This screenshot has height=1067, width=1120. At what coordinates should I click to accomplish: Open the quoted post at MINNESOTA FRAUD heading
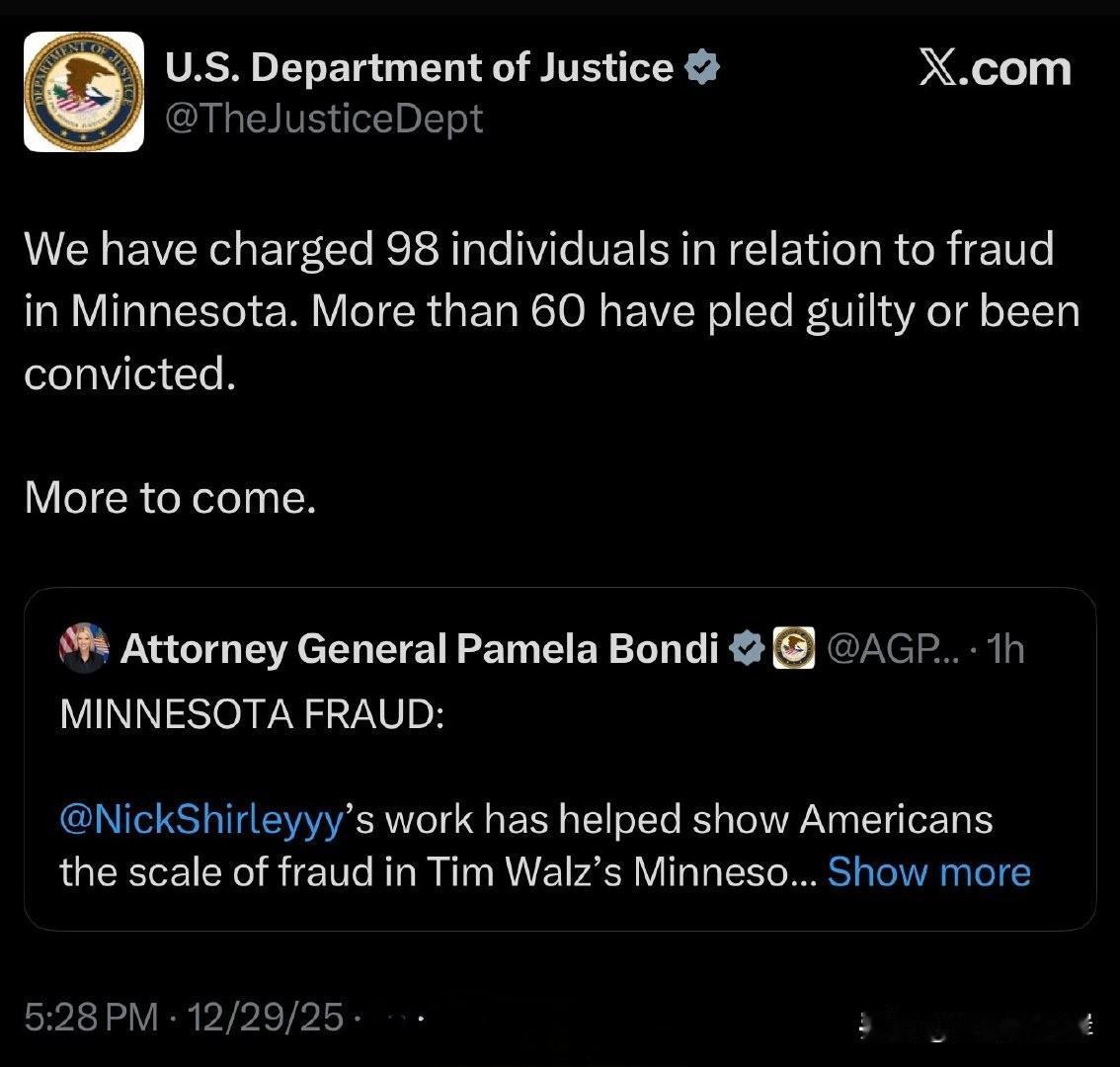[x=253, y=713]
